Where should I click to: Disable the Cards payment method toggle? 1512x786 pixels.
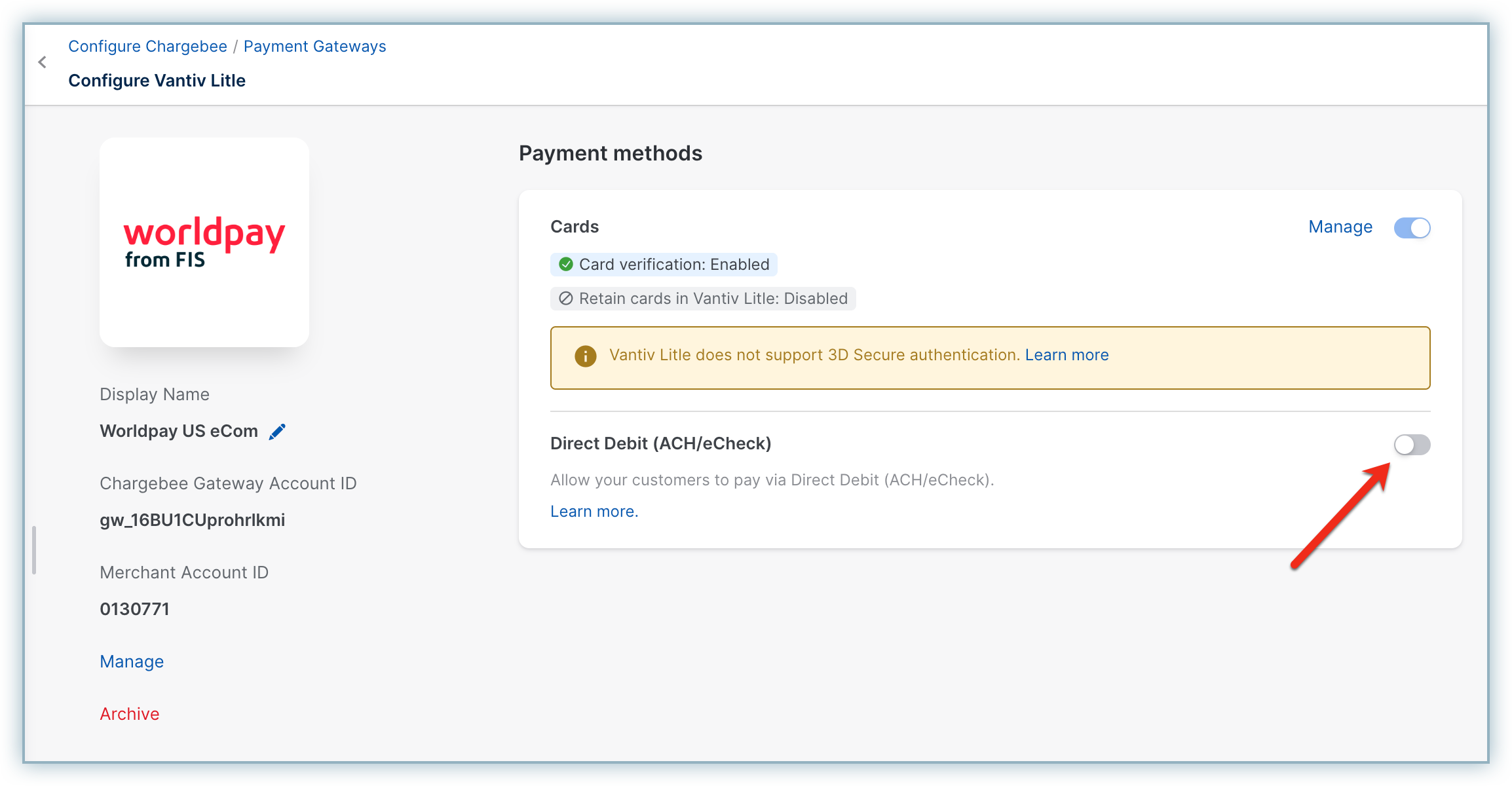1412,228
